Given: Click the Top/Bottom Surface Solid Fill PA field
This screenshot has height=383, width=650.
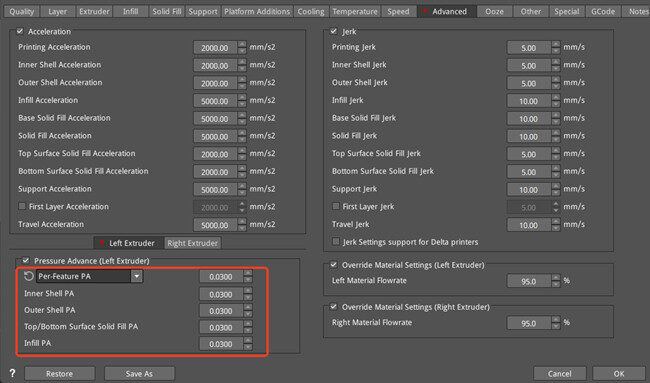Looking at the screenshot, I should tap(221, 327).
